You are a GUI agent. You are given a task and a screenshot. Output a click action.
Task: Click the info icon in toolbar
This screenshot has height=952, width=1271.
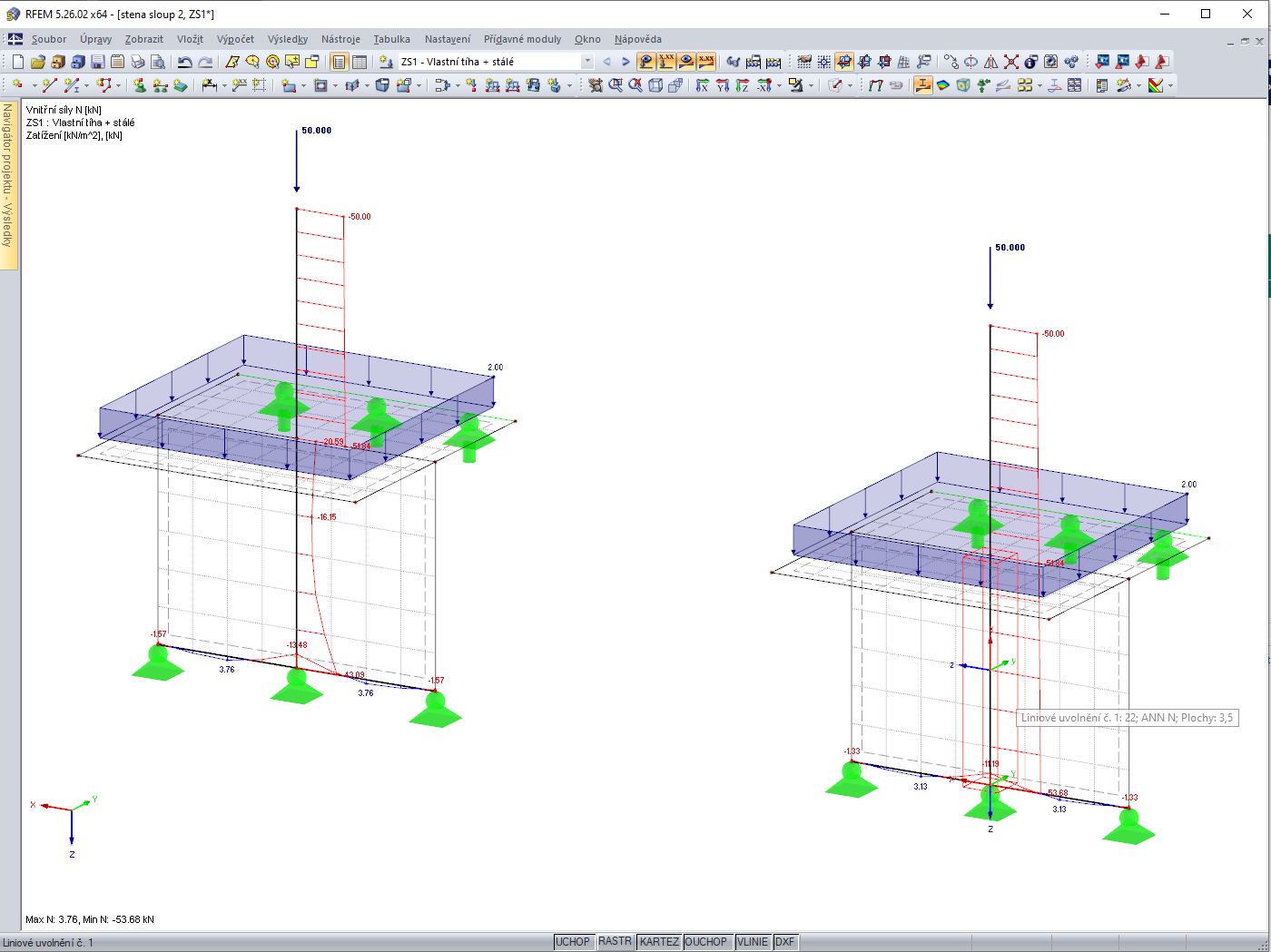tap(1031, 62)
